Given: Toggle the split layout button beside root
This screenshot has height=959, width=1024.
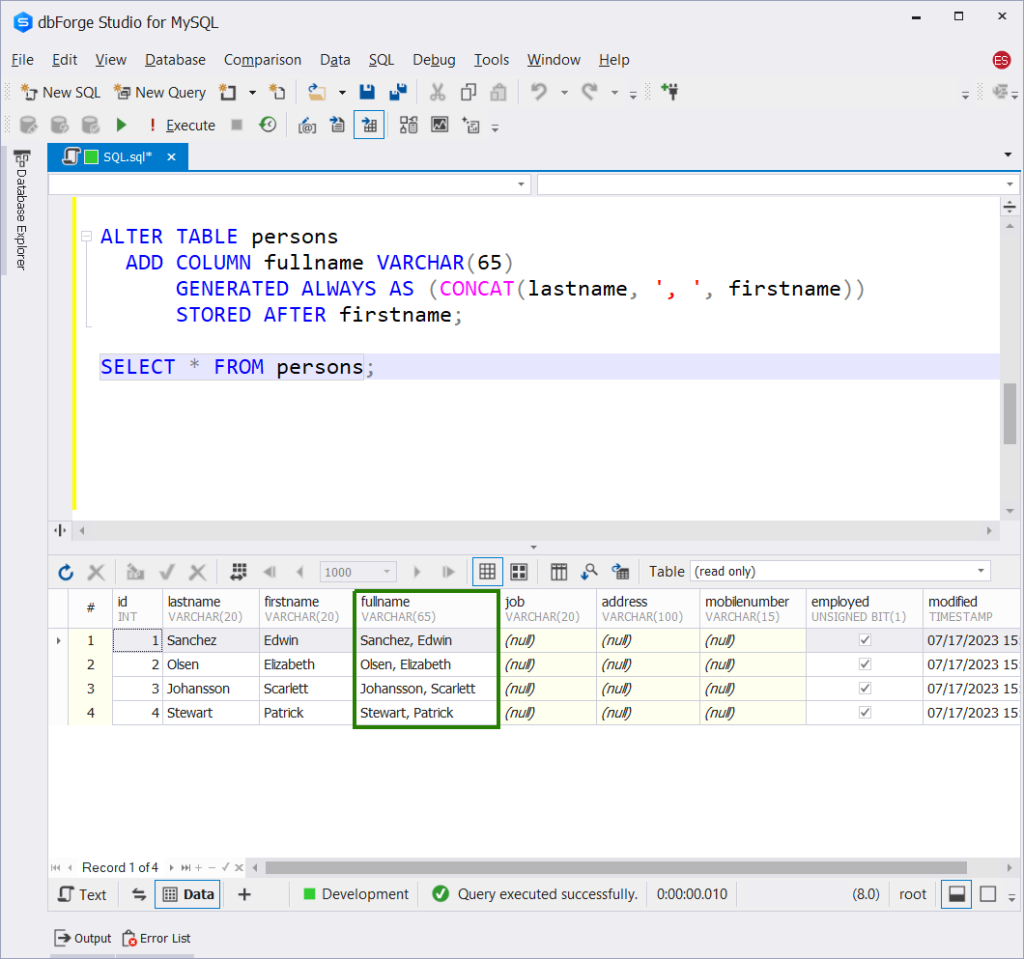Looking at the screenshot, I should [957, 894].
